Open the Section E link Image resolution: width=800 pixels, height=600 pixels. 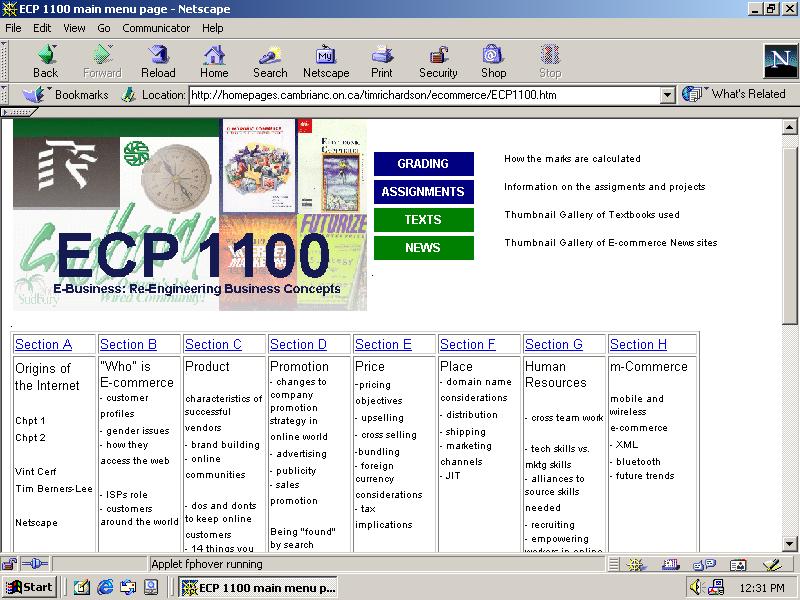383,344
